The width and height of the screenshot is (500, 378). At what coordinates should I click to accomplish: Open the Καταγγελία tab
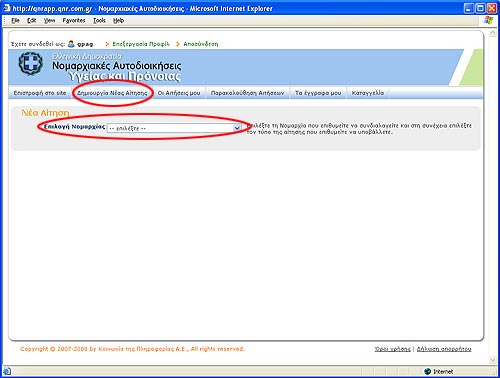[368, 93]
